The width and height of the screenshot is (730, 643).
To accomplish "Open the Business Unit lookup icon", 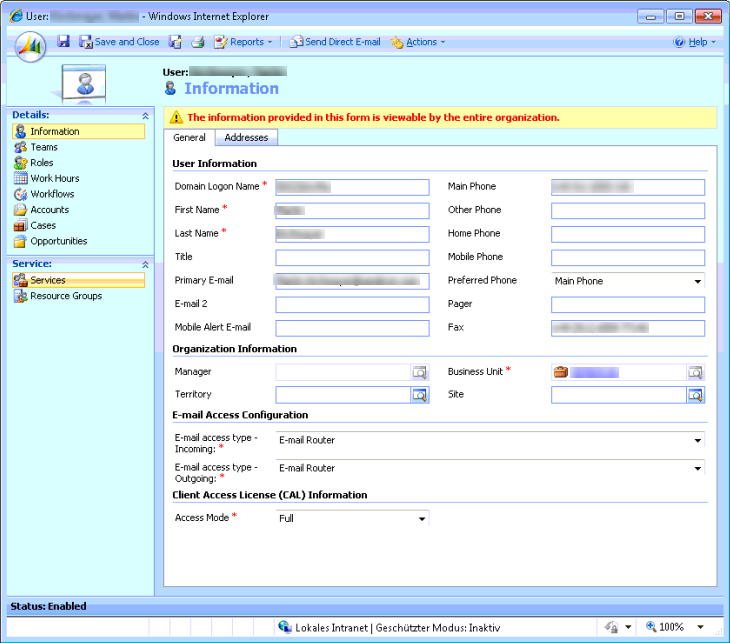I will coord(695,372).
